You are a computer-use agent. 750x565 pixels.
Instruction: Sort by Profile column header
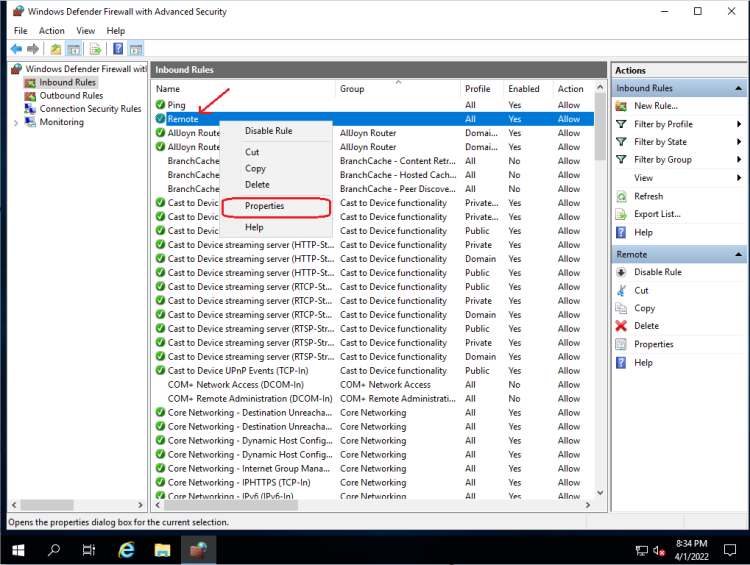482,89
